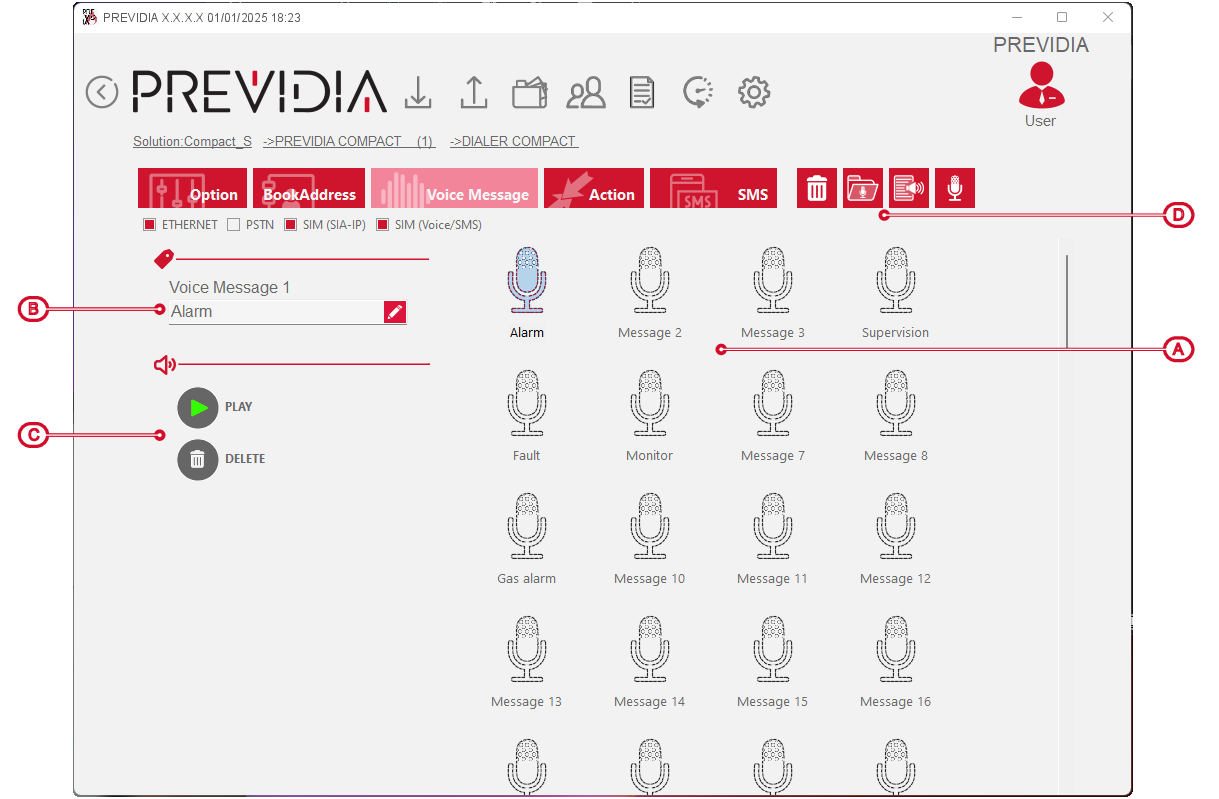This screenshot has height=799, width=1219.
Task: Click the Voice Message 1 name field
Action: pyautogui.click(x=275, y=312)
